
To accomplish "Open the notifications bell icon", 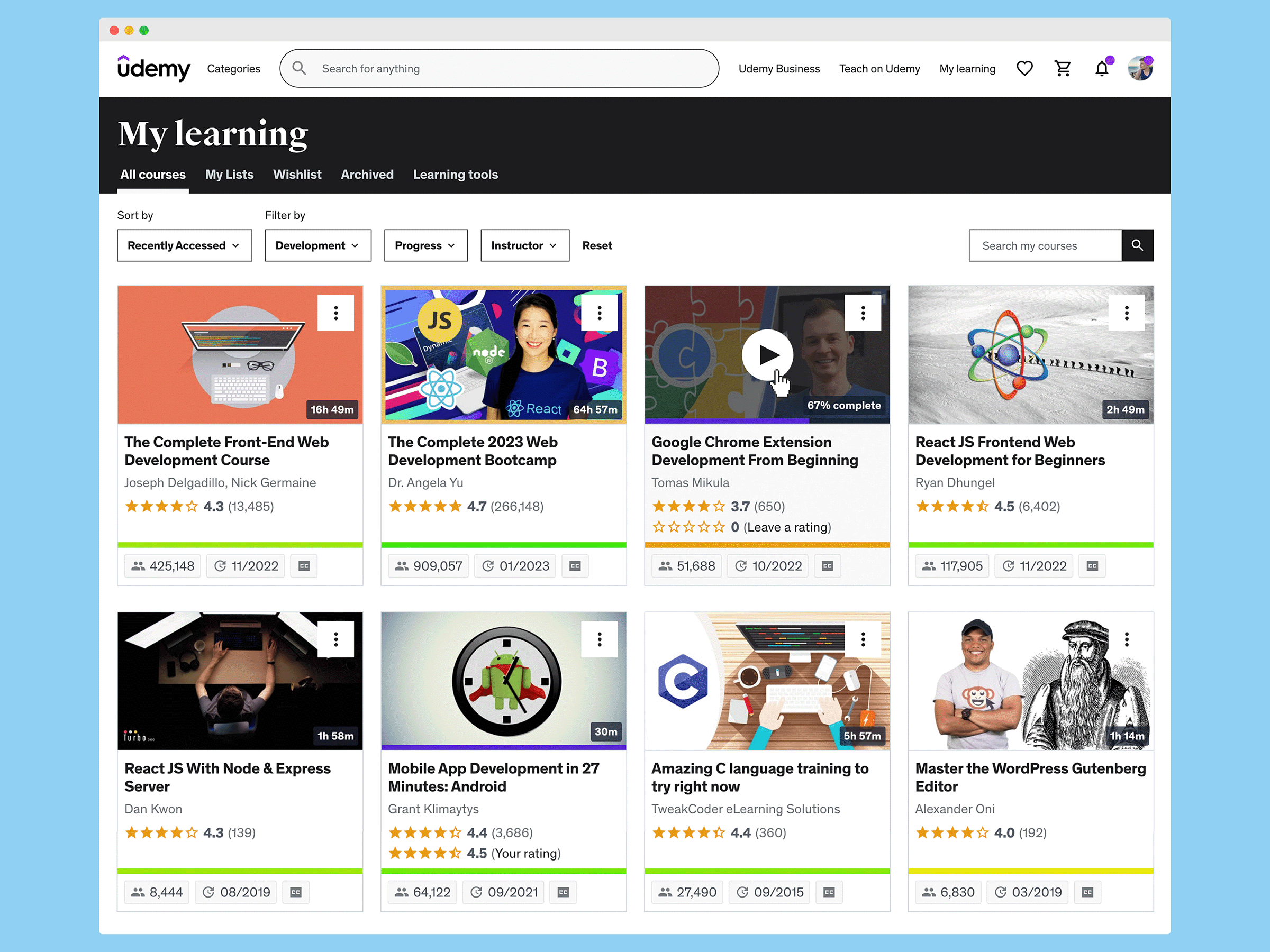I will [x=1101, y=69].
